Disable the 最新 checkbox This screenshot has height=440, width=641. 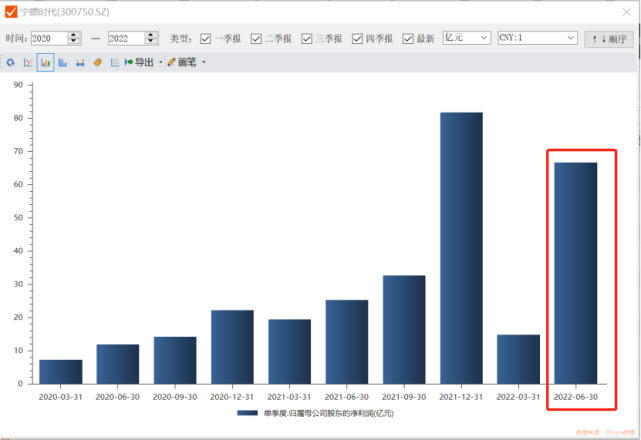tap(408, 38)
